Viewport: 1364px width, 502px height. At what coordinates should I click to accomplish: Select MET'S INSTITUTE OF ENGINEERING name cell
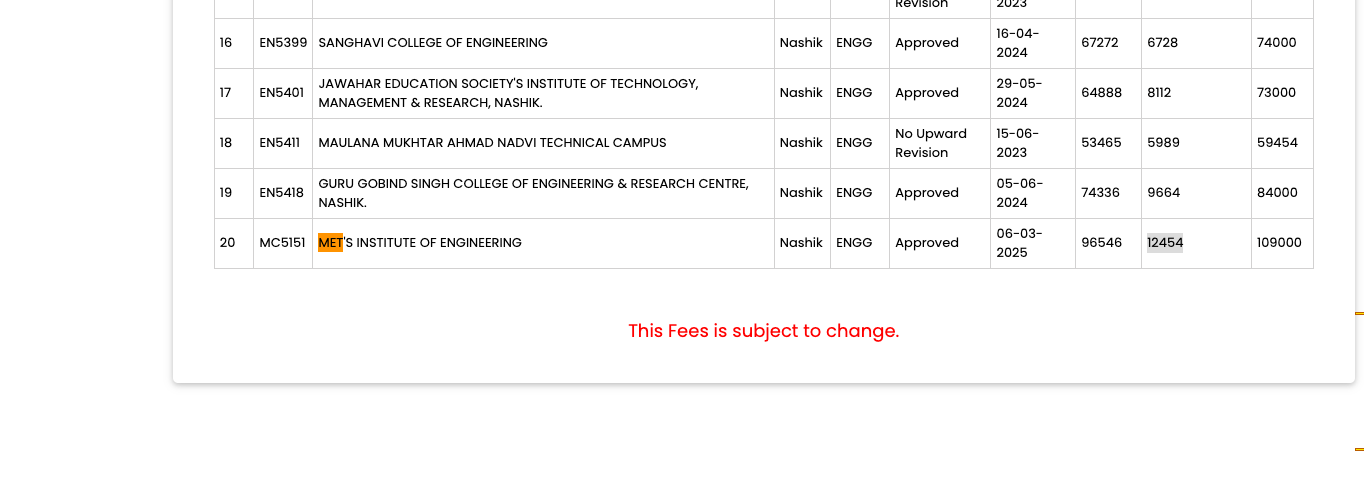(x=543, y=244)
